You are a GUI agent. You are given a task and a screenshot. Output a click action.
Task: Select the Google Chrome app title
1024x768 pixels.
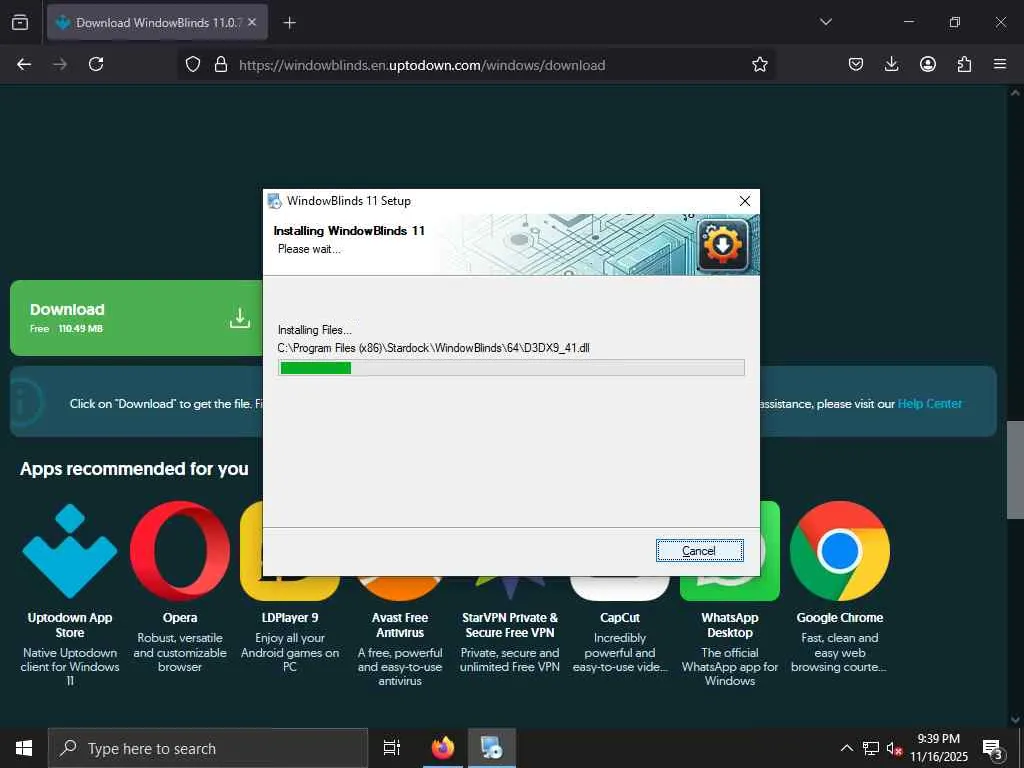coord(839,618)
